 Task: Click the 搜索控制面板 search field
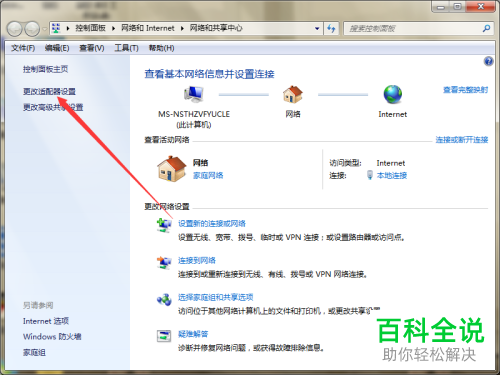pyautogui.click(x=413, y=29)
